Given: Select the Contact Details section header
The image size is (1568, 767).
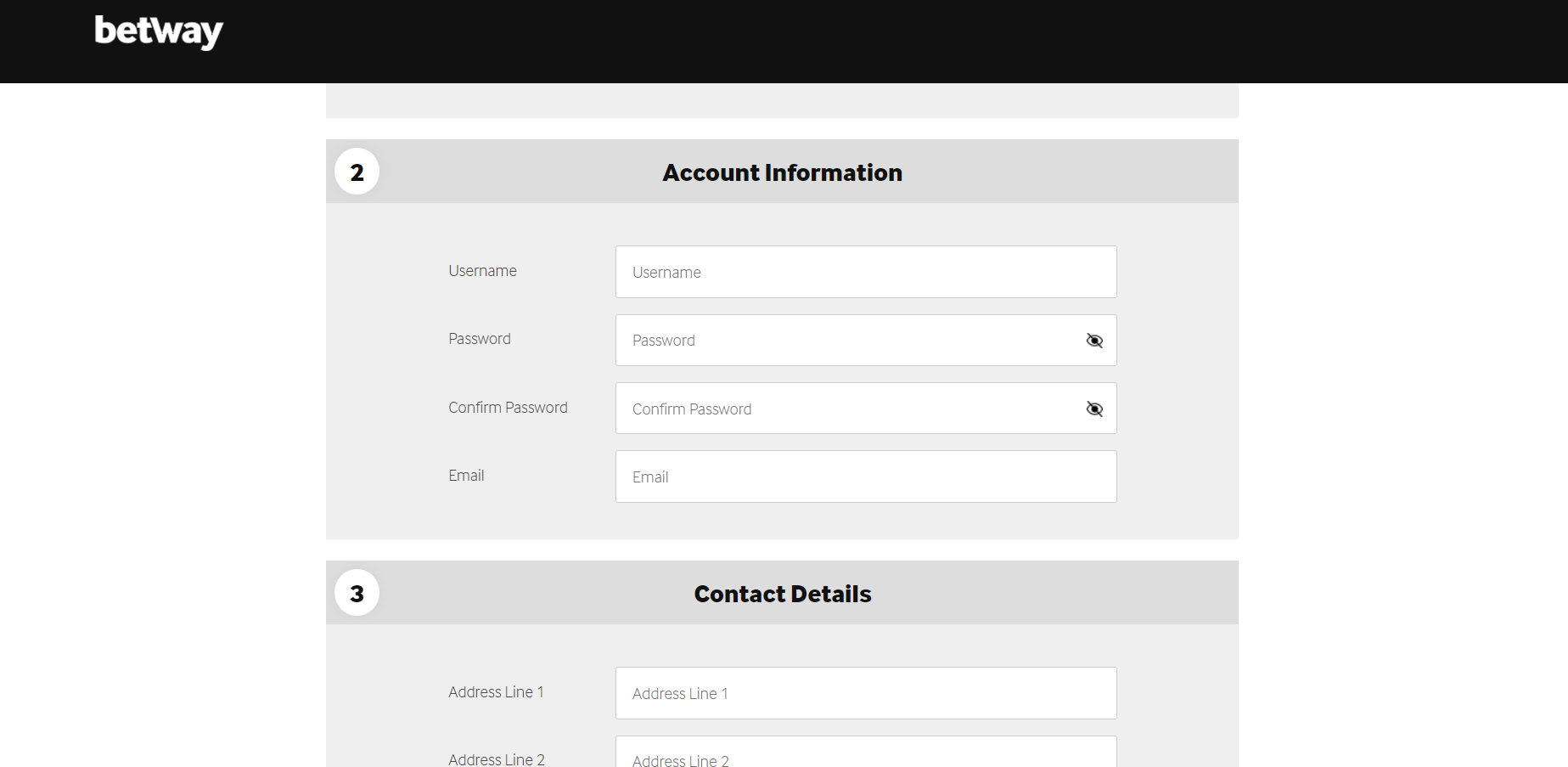Looking at the screenshot, I should tap(782, 593).
